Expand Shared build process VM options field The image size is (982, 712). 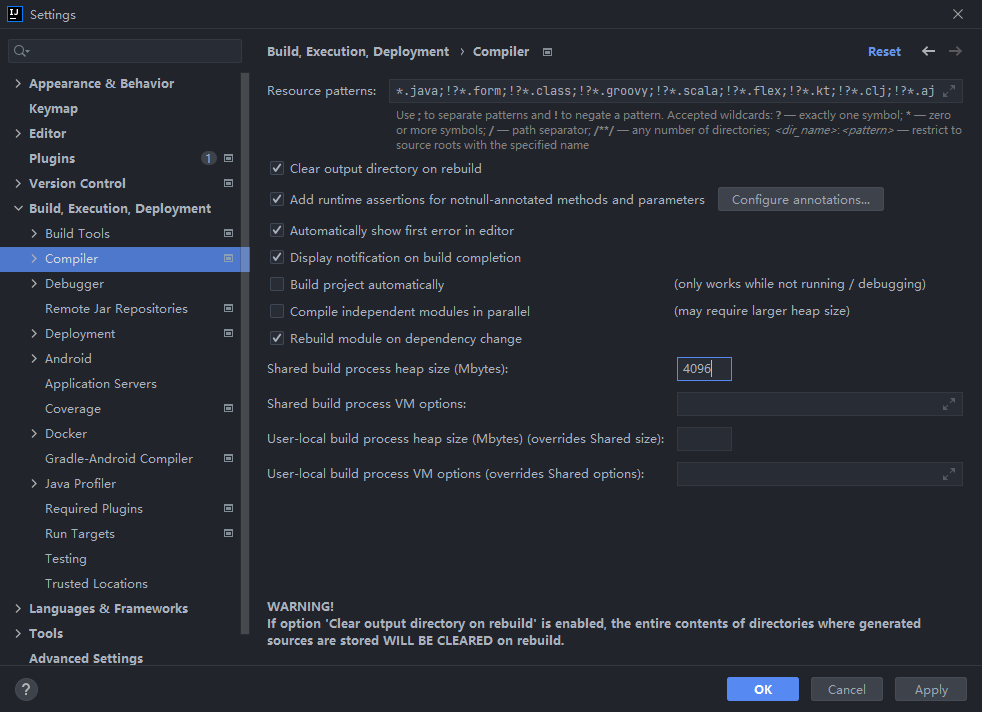pos(949,405)
